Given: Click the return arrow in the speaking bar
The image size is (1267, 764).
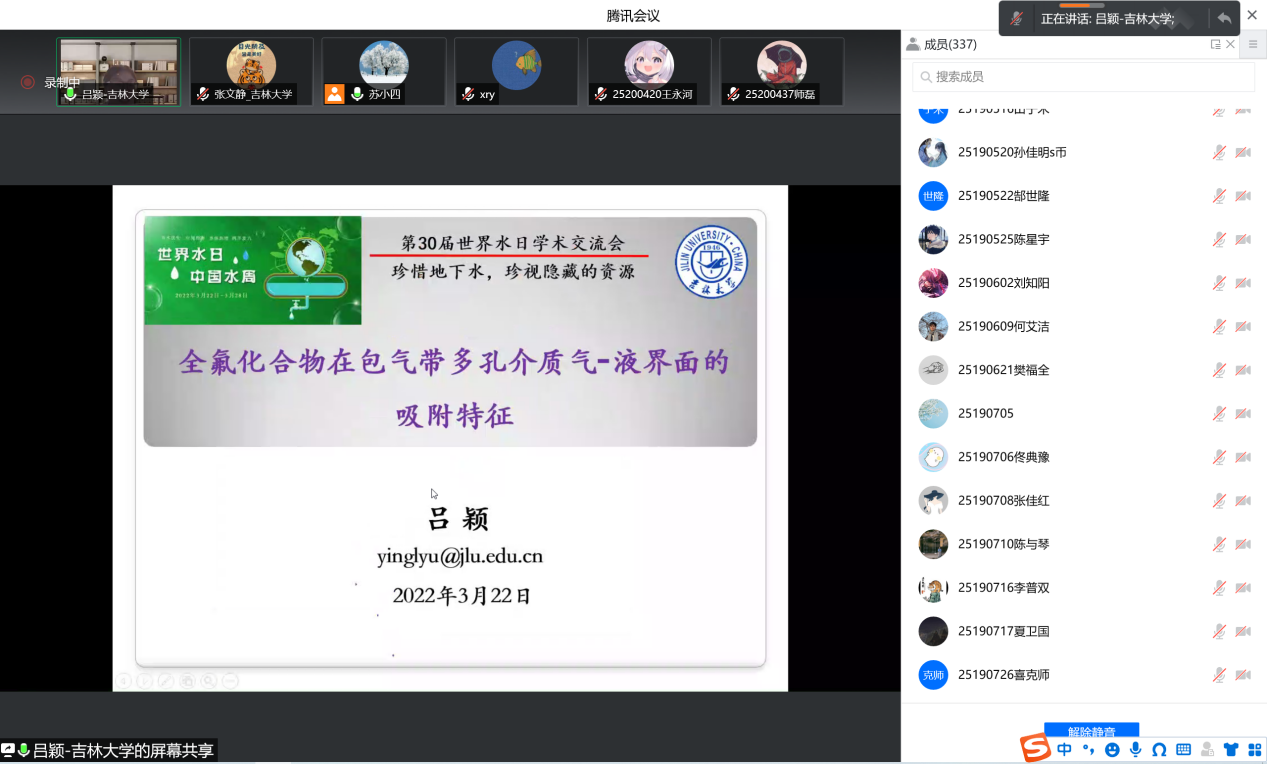Looking at the screenshot, I should 1224,19.
